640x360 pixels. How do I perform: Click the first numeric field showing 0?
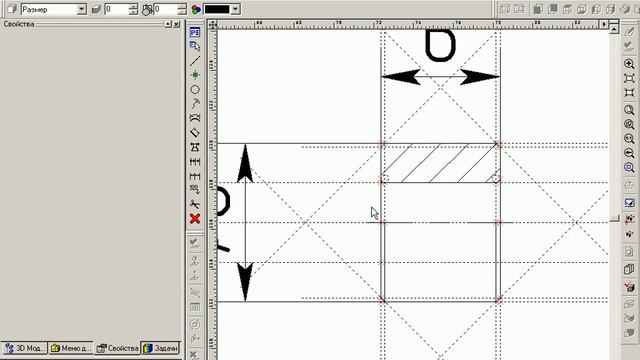point(117,9)
